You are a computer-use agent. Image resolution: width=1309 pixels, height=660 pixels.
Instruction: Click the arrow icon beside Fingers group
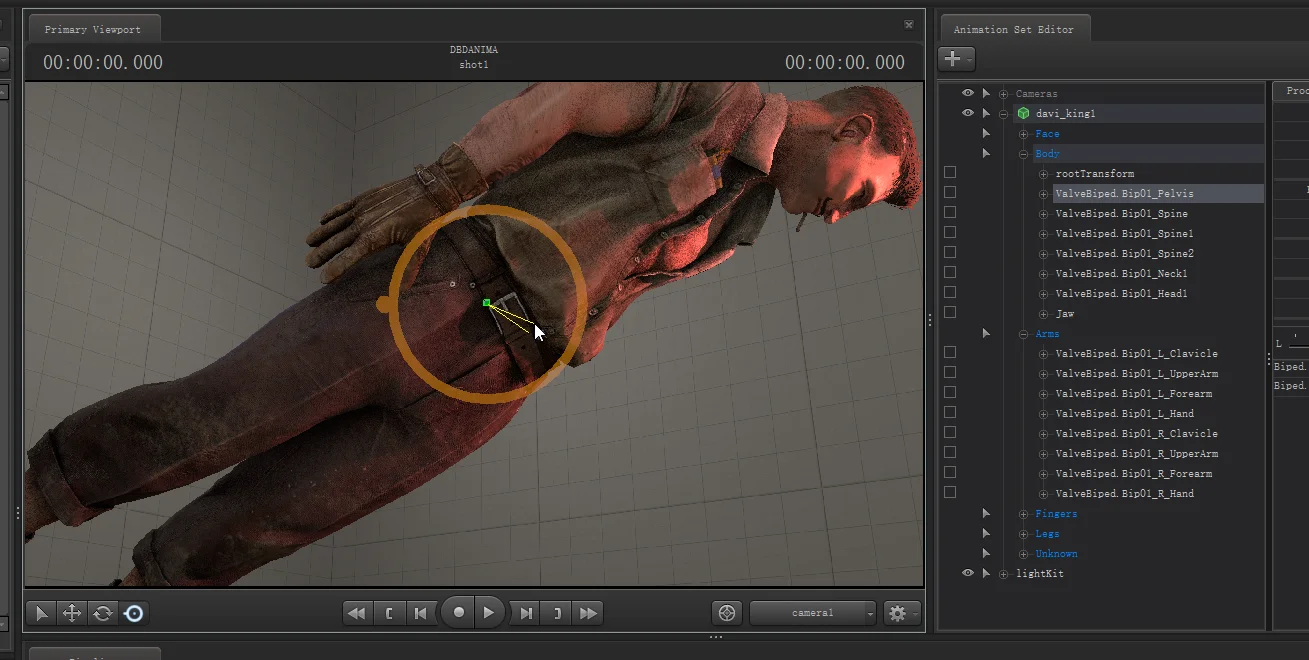coord(986,514)
